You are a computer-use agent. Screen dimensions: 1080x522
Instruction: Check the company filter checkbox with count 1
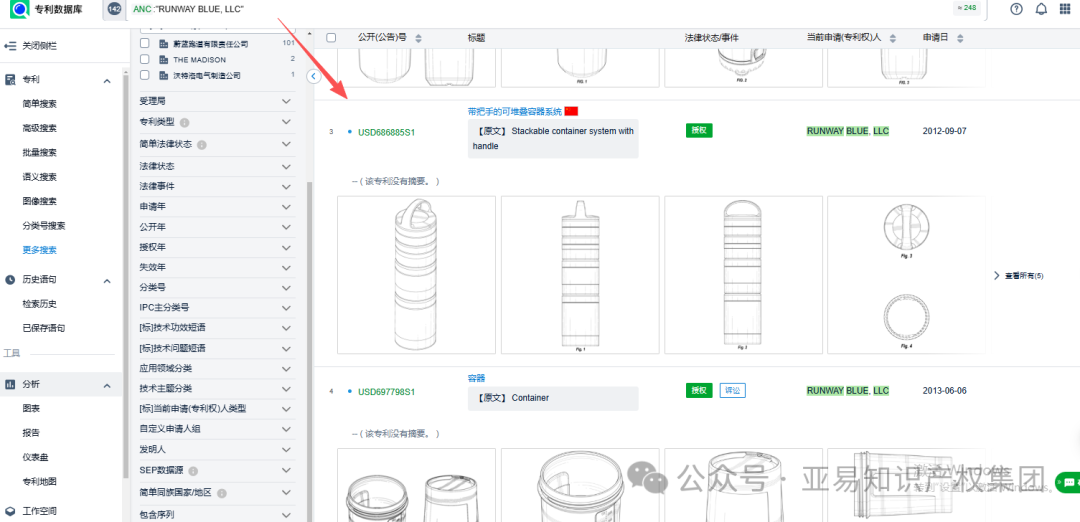(145, 75)
